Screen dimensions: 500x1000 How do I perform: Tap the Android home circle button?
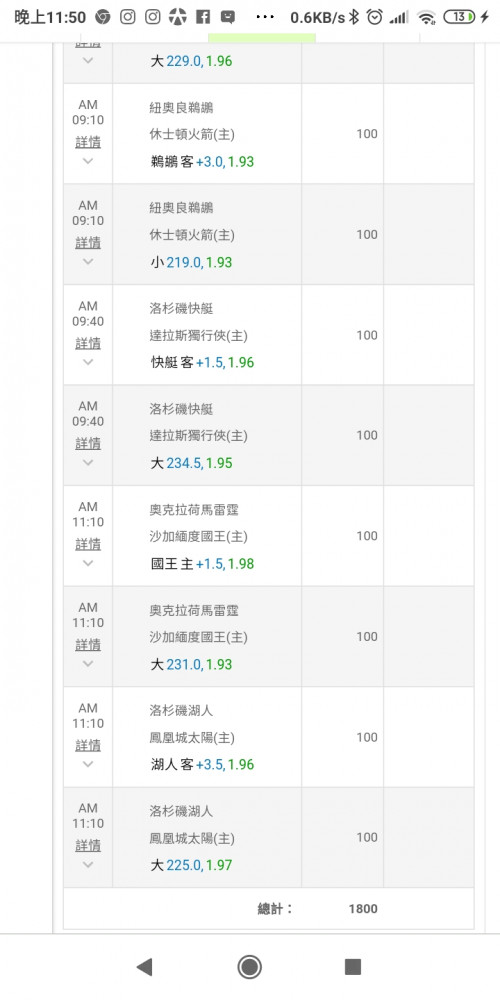click(x=249, y=967)
